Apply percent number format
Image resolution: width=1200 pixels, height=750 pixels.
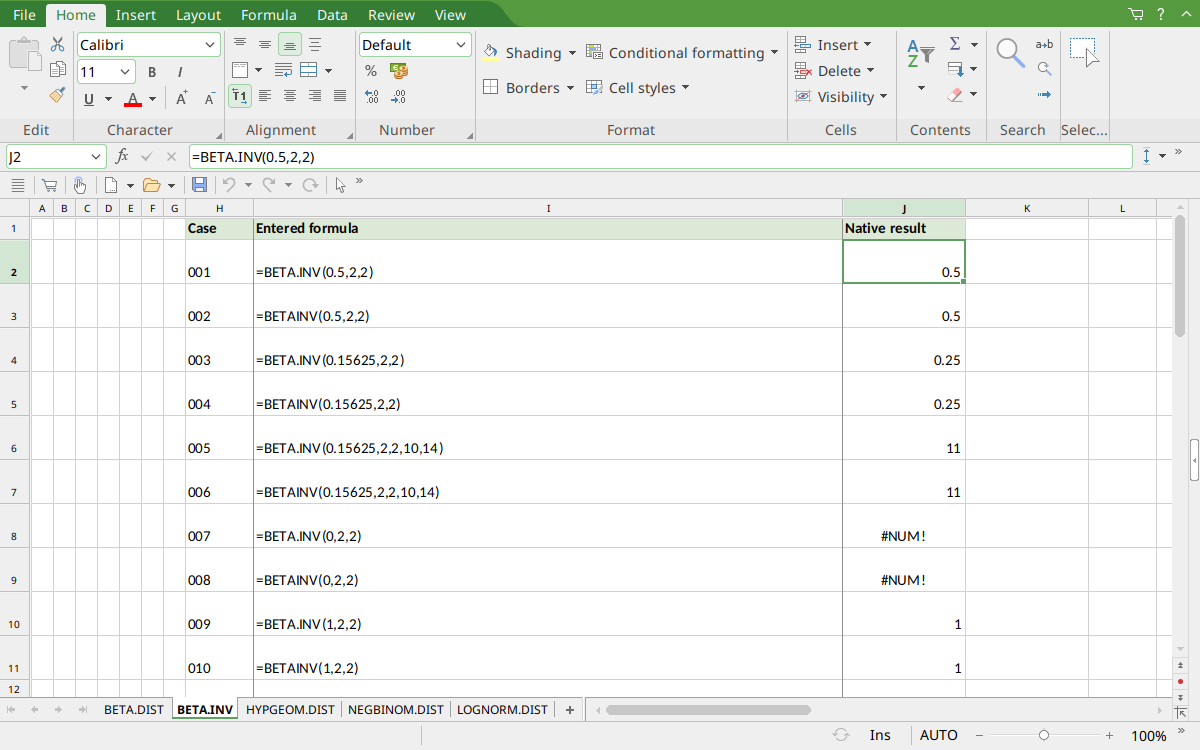point(371,71)
